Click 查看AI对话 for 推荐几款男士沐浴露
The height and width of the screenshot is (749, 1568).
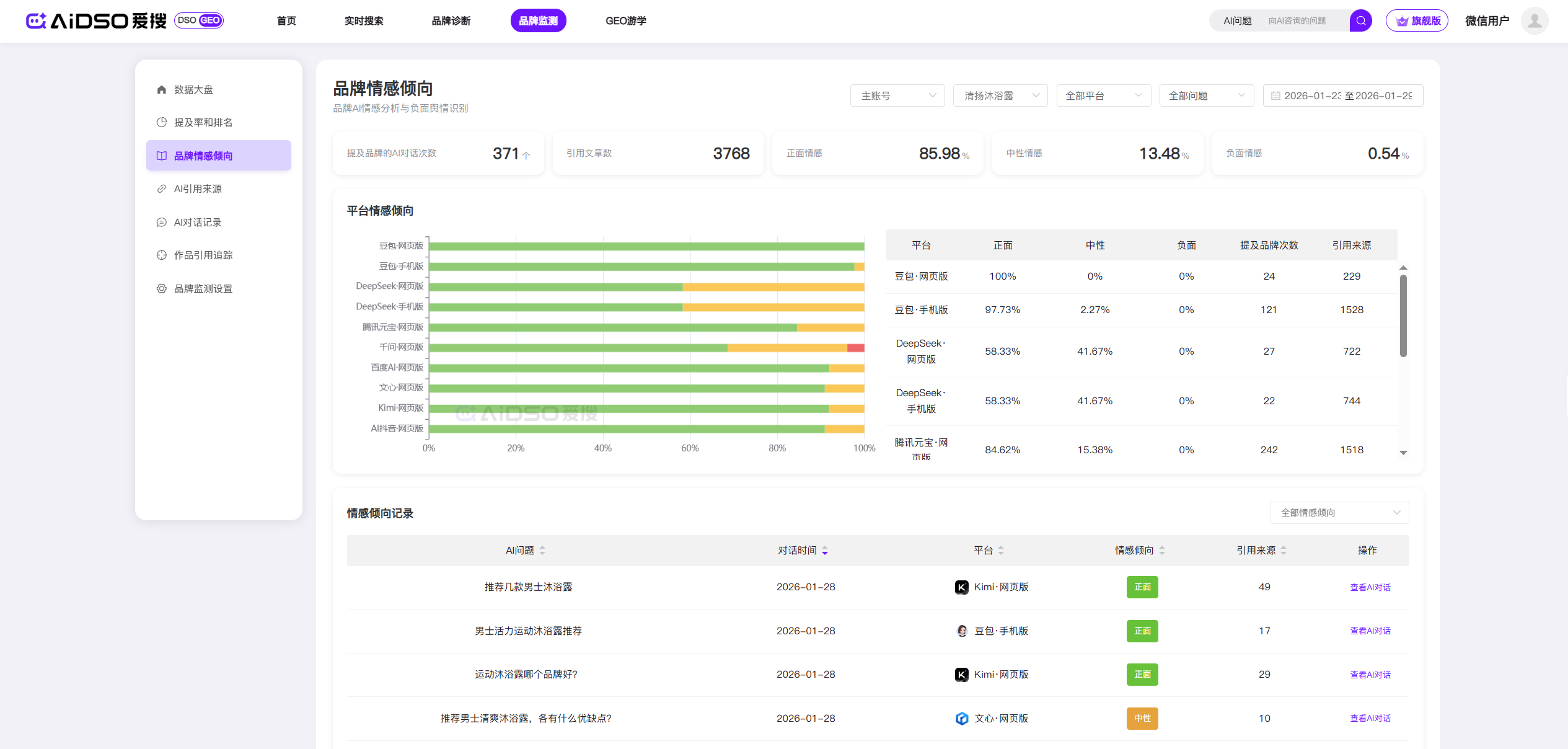[x=1370, y=587]
